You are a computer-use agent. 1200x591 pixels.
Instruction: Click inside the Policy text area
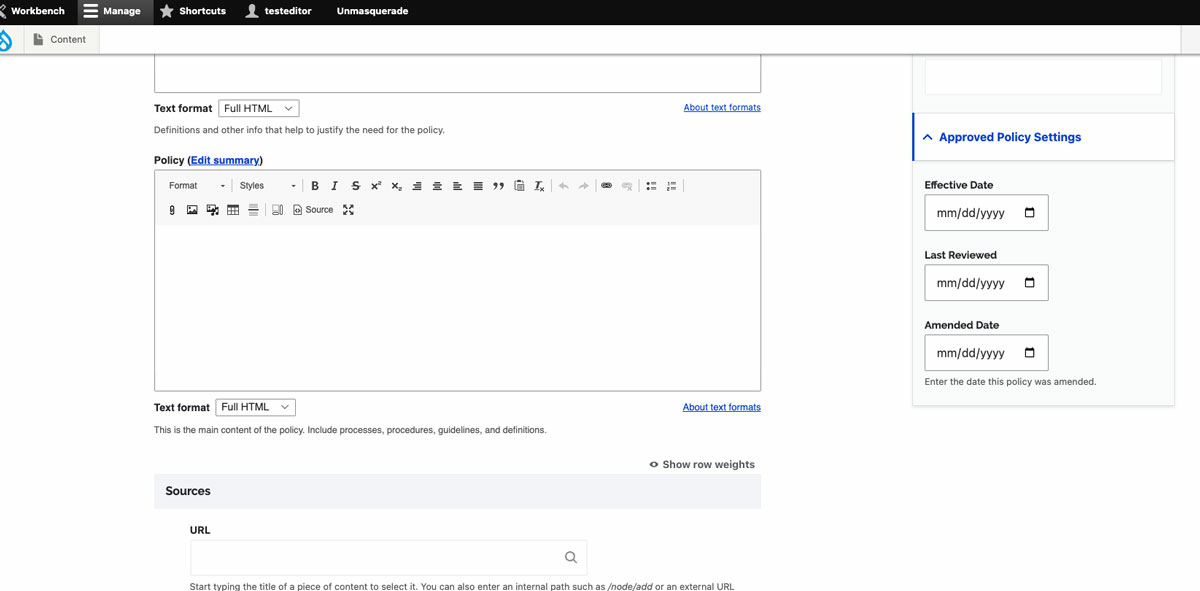[457, 307]
